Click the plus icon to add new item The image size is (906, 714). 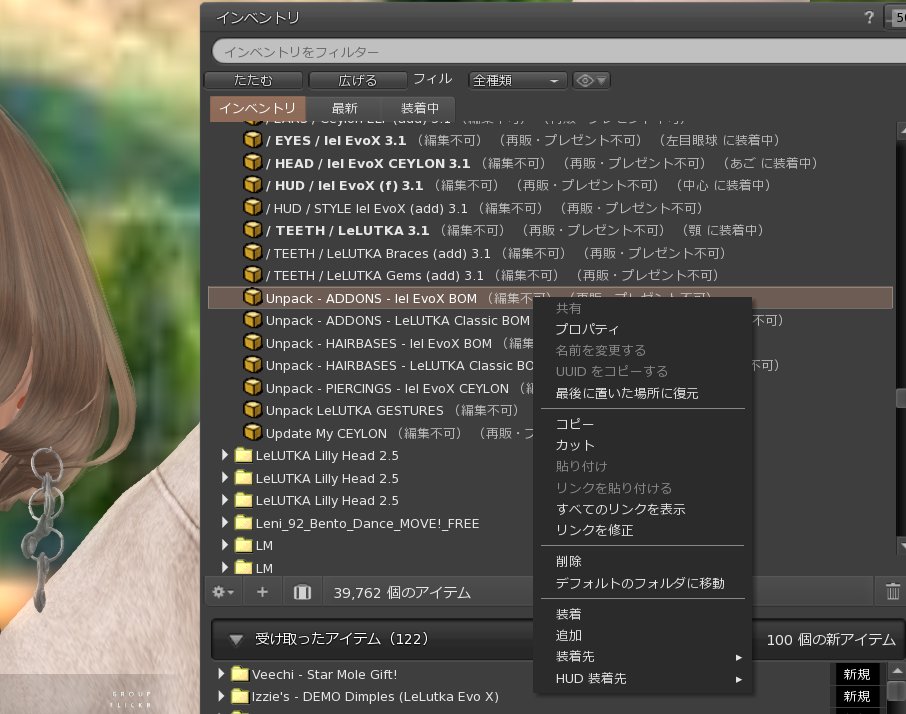point(262,592)
